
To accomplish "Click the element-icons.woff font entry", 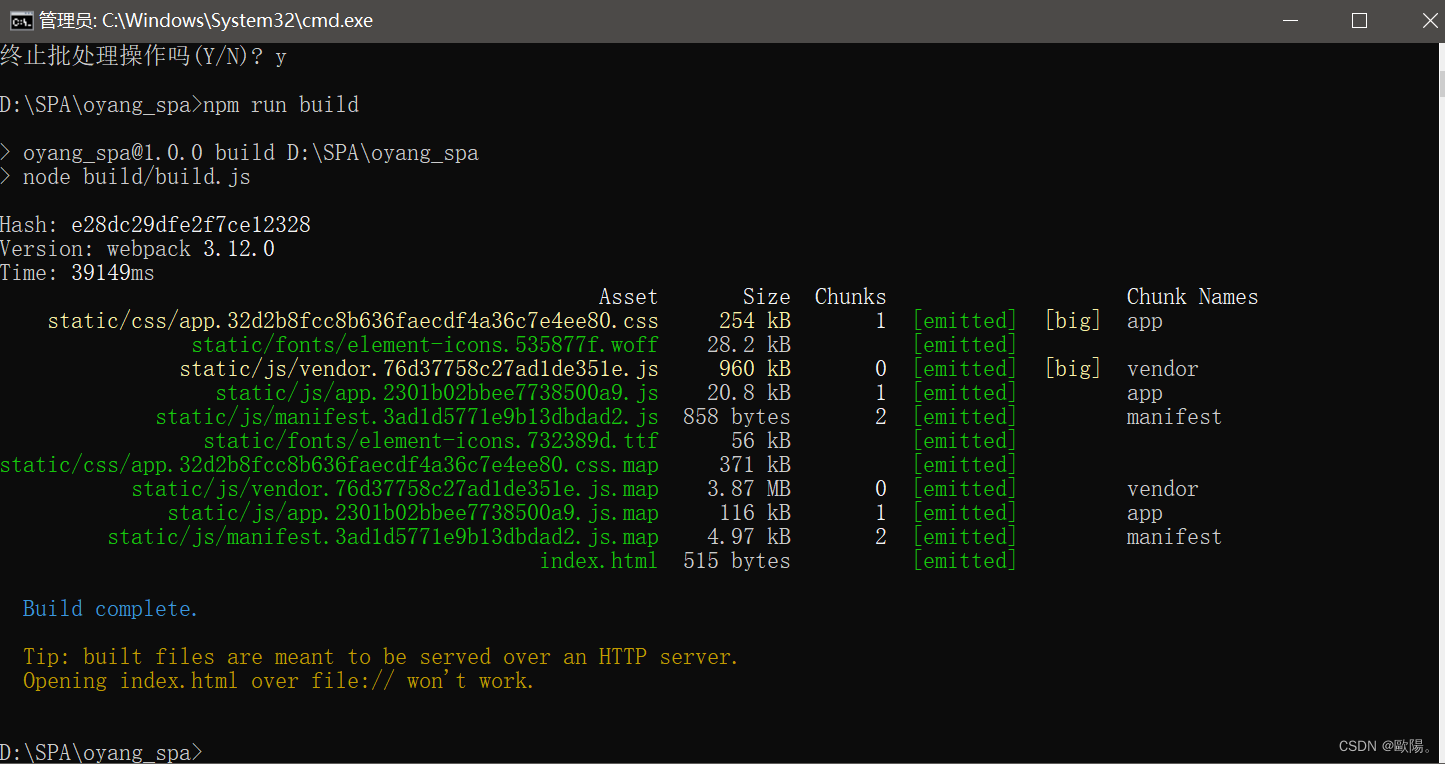I will click(424, 344).
